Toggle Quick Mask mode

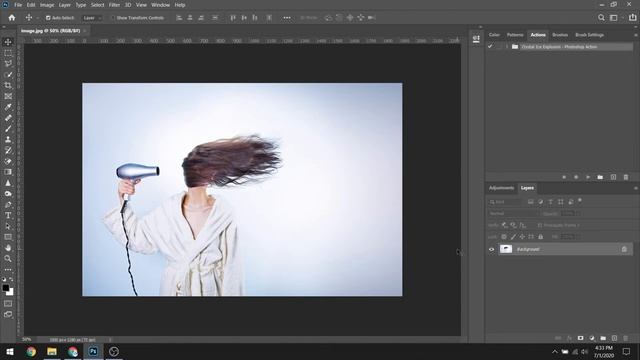point(8,304)
